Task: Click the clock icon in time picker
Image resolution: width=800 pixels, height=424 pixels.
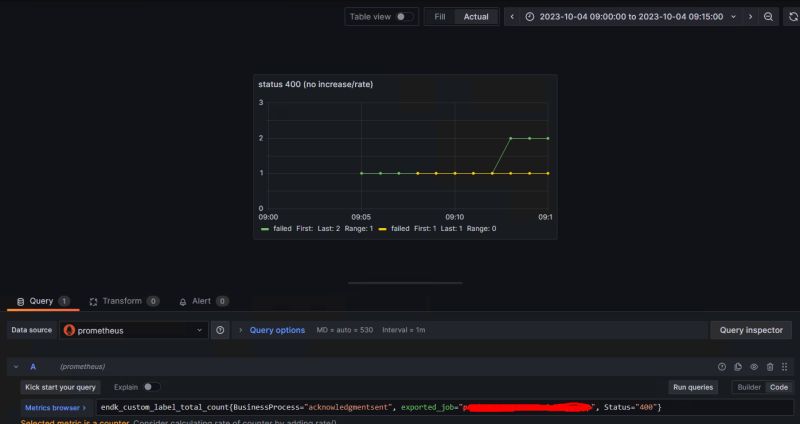Action: coord(530,17)
